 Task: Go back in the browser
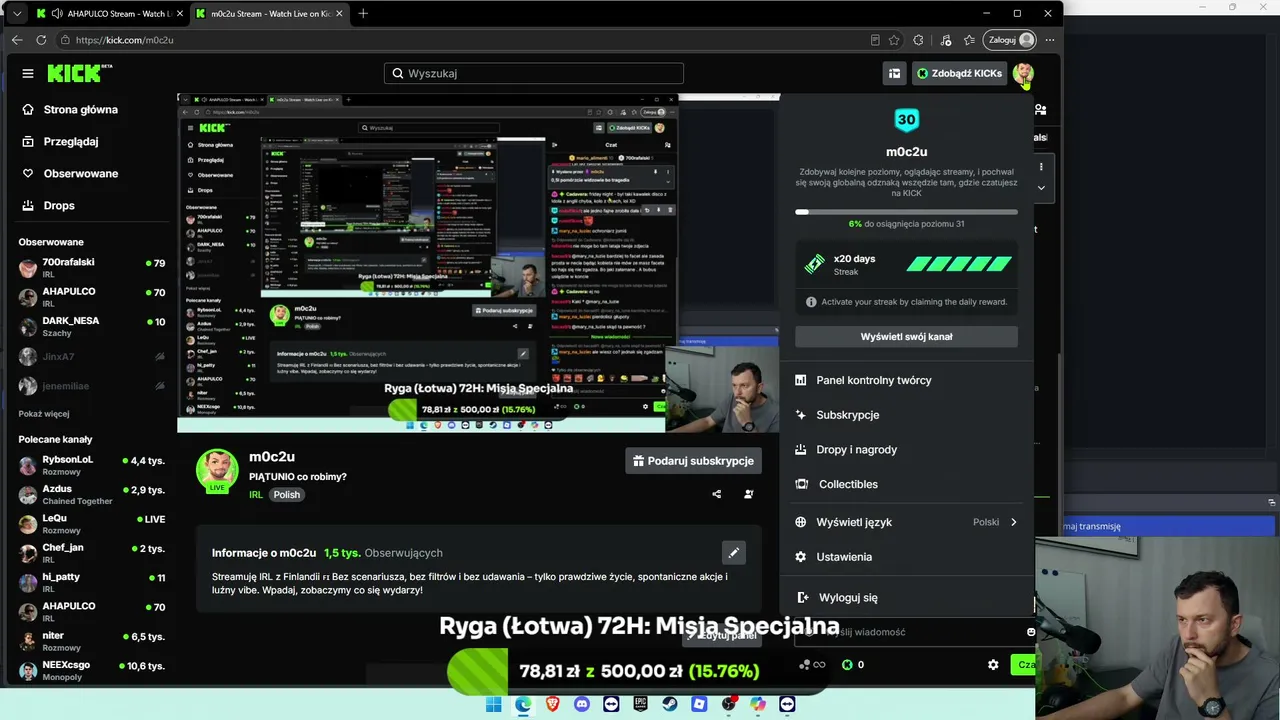(x=17, y=40)
